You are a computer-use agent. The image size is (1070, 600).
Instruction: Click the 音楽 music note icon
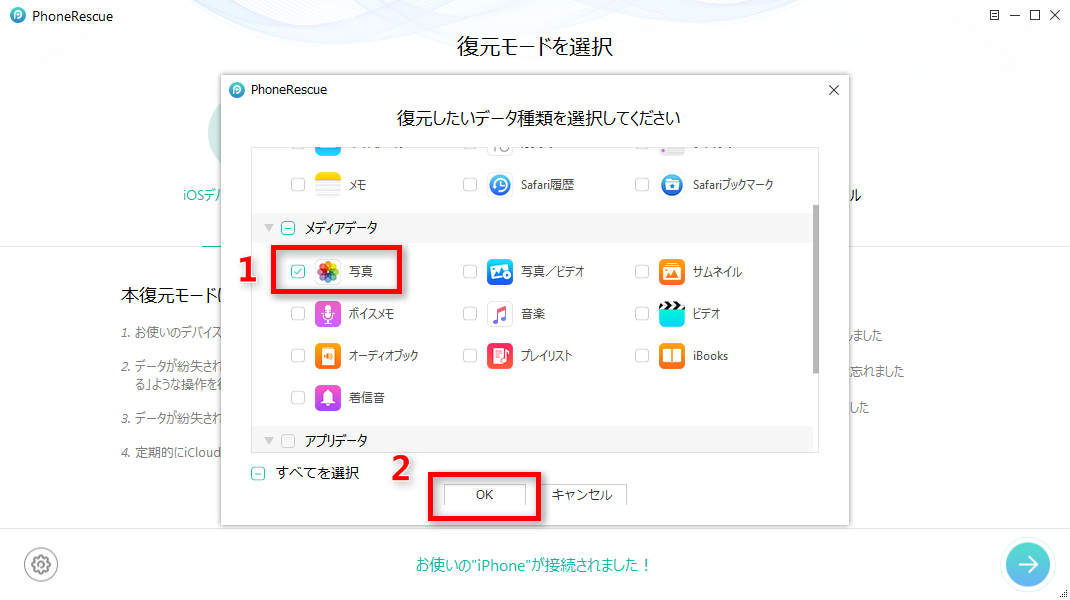500,314
